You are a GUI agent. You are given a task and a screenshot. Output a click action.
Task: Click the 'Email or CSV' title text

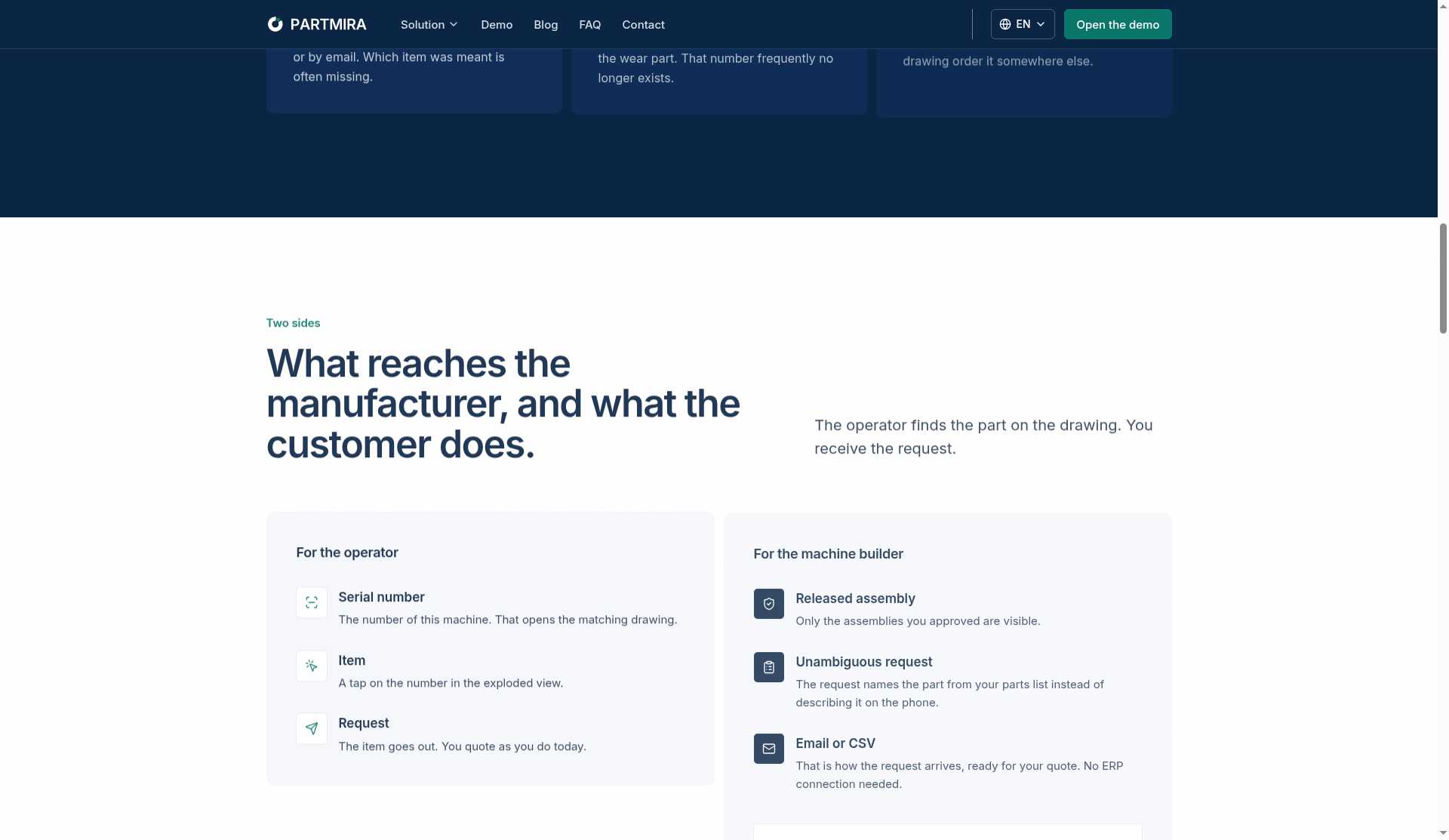point(835,743)
